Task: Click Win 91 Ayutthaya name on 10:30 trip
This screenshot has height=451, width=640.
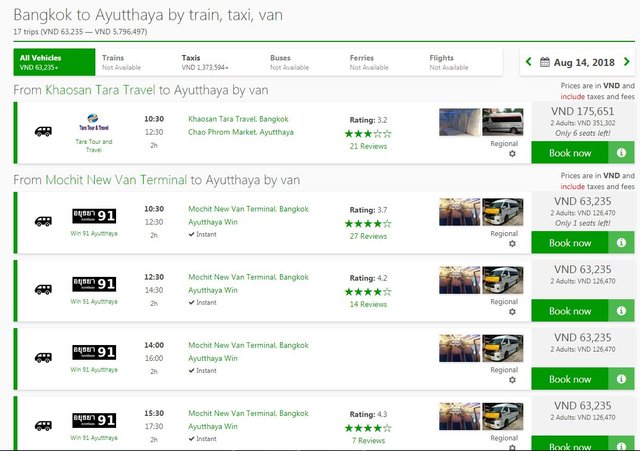Action: point(94,233)
